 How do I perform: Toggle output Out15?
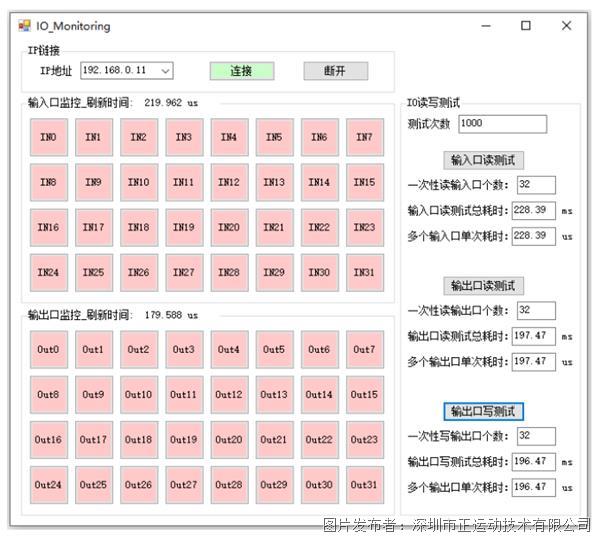click(365, 395)
